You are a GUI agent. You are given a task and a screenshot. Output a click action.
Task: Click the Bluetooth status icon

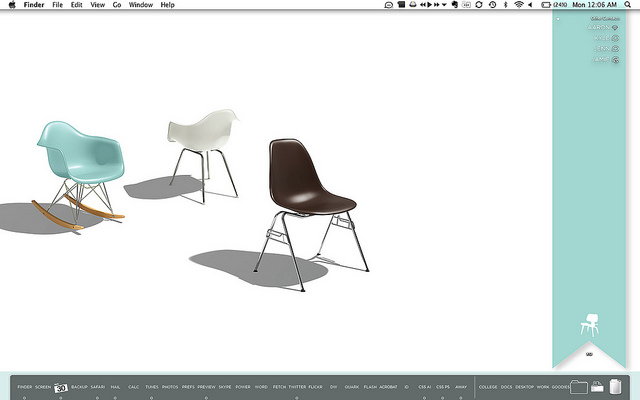click(x=505, y=5)
